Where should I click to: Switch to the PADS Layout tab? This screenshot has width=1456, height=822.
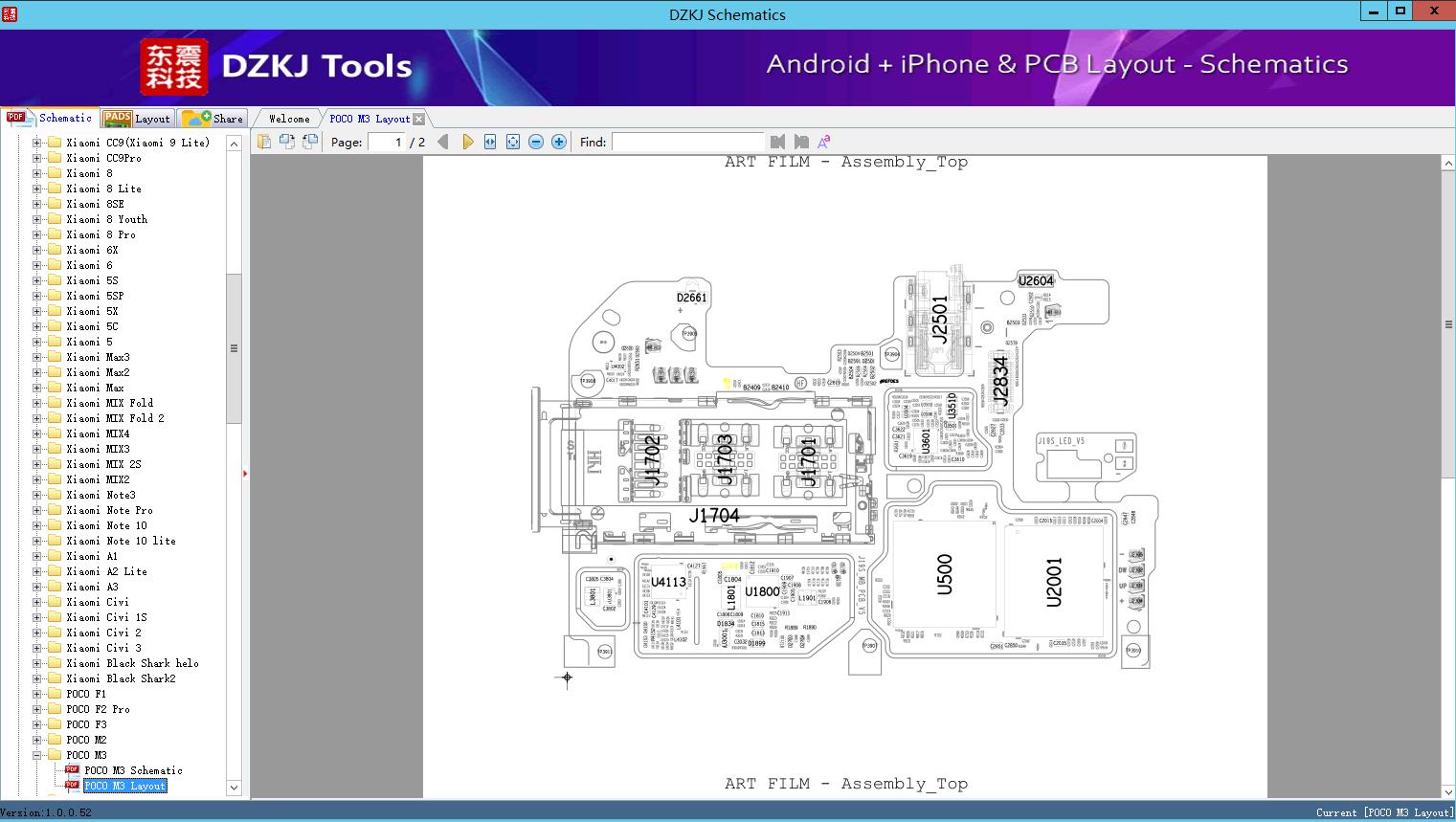(136, 119)
